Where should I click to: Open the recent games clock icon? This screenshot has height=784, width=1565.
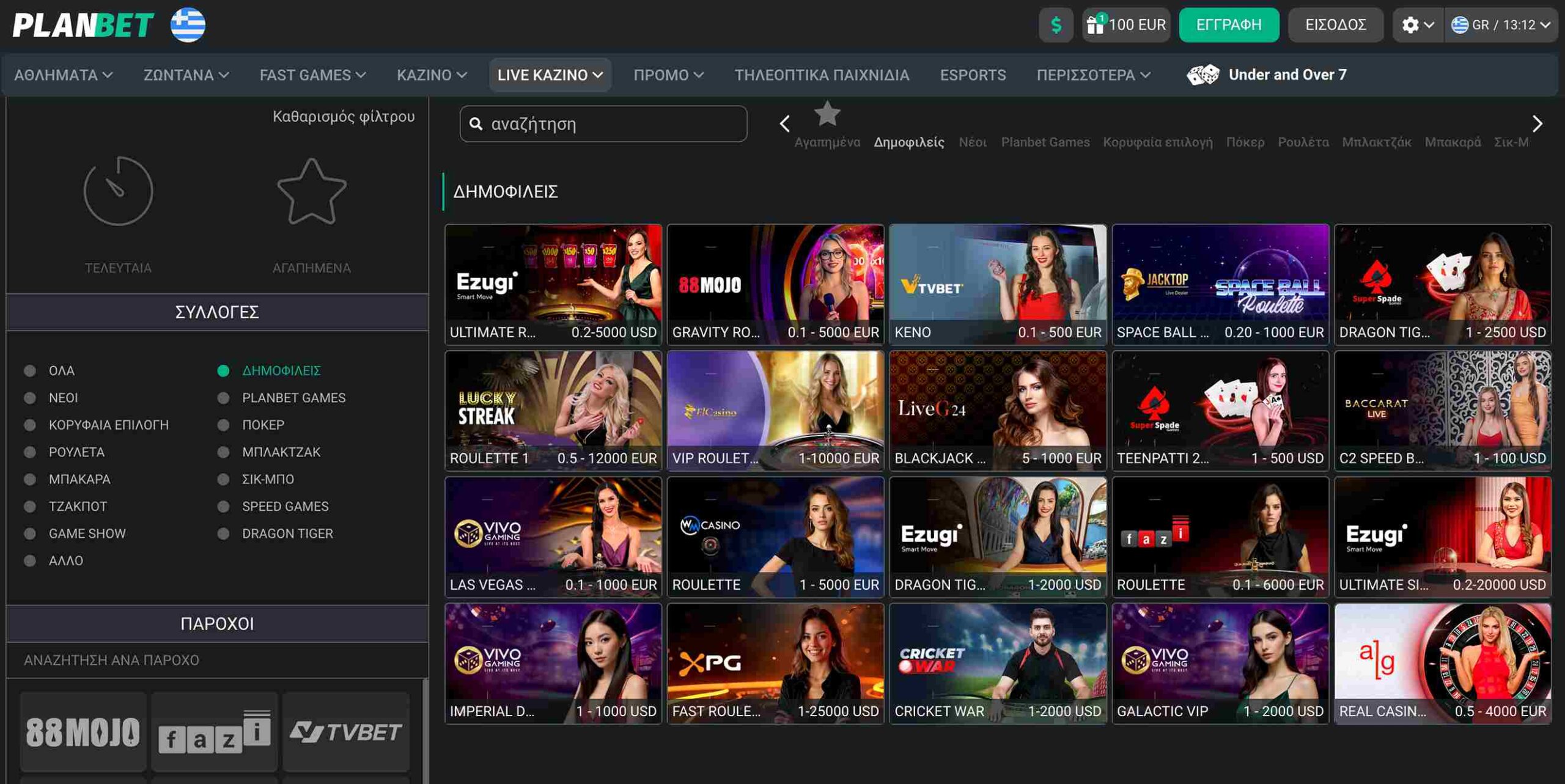pyautogui.click(x=118, y=191)
